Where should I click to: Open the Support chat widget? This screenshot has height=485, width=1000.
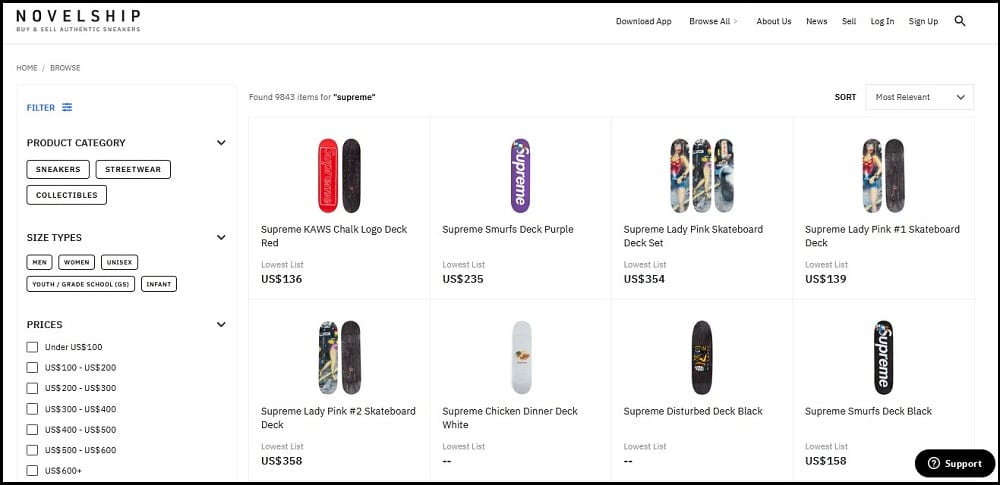click(955, 463)
